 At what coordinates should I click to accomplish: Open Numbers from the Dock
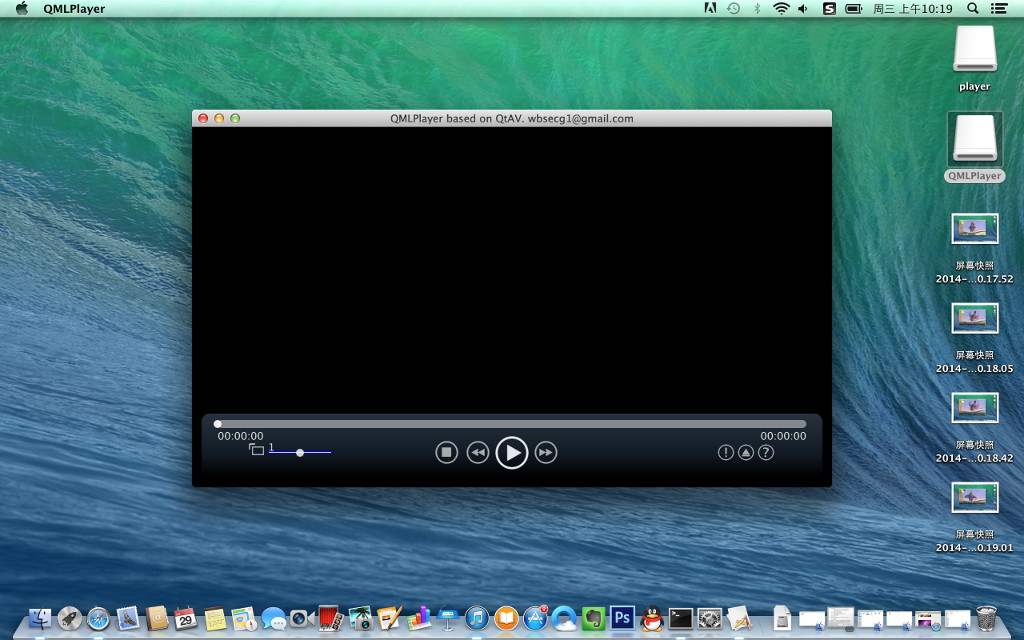(419, 618)
